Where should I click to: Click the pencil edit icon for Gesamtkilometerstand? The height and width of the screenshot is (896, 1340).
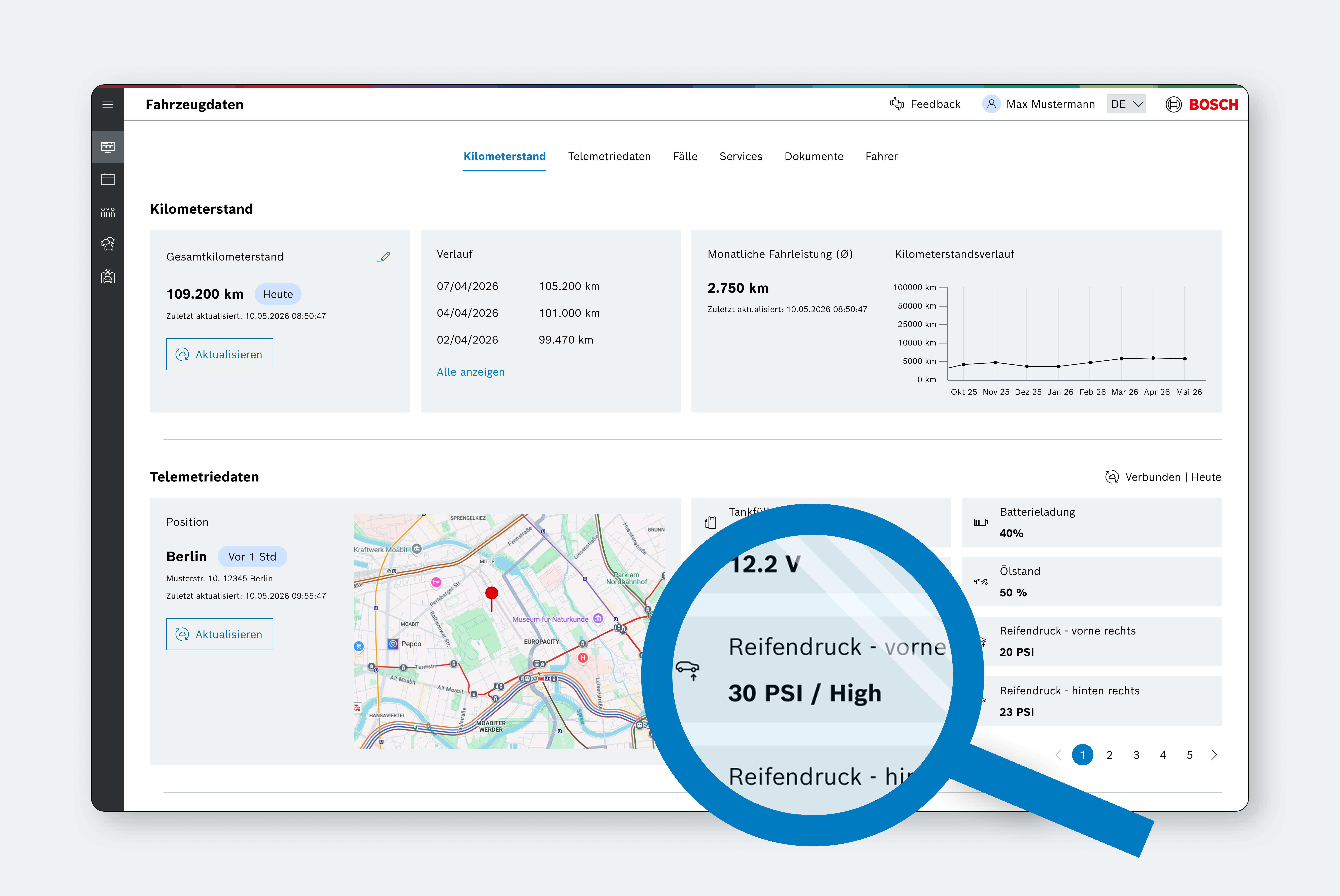point(384,257)
